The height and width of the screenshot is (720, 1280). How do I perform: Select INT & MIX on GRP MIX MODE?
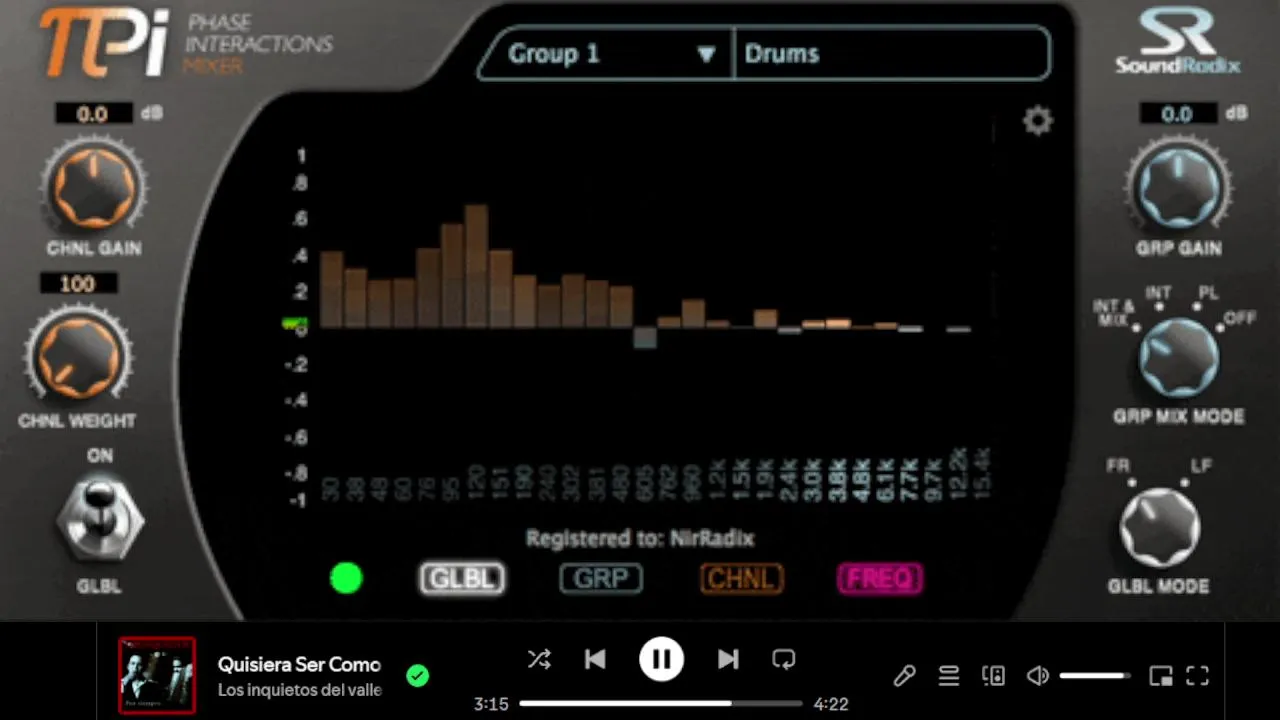(1115, 312)
